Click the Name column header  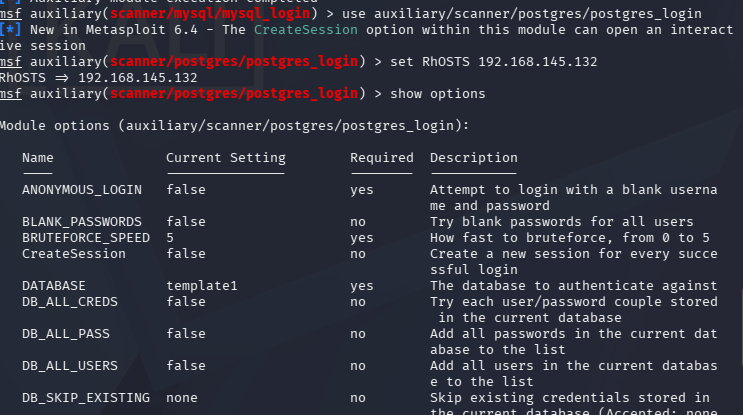coord(37,158)
